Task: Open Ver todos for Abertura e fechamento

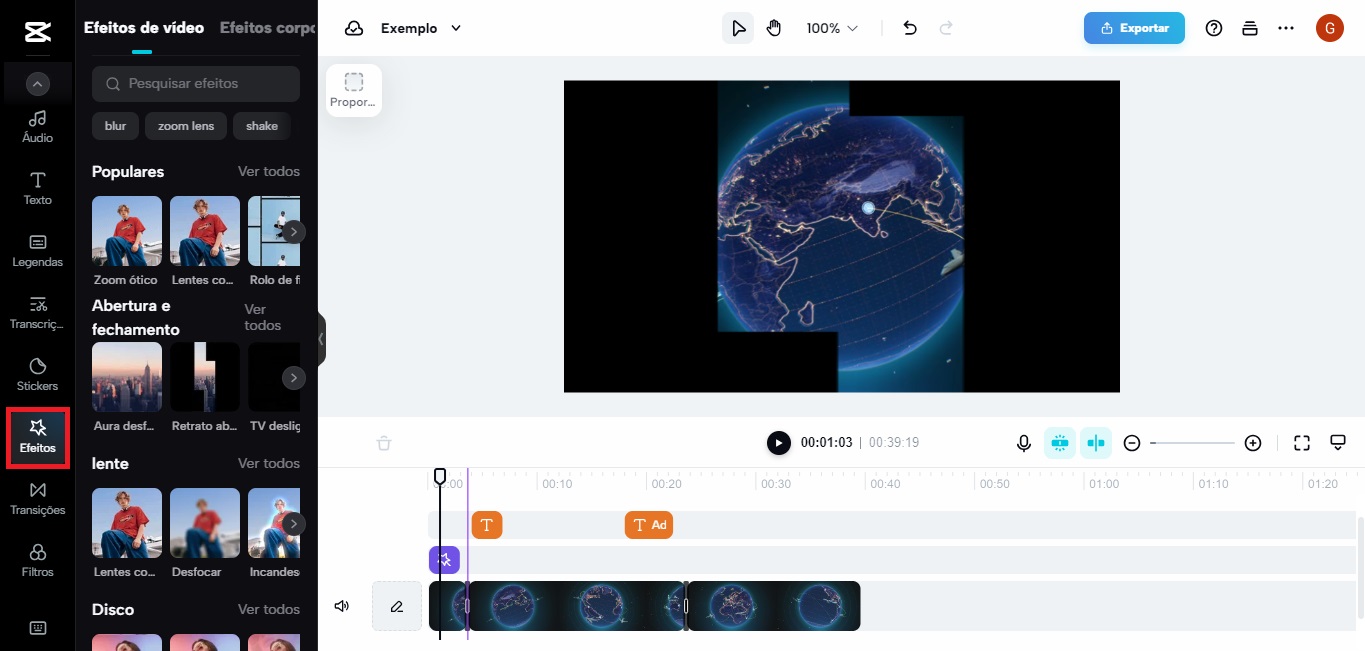Action: click(x=263, y=317)
